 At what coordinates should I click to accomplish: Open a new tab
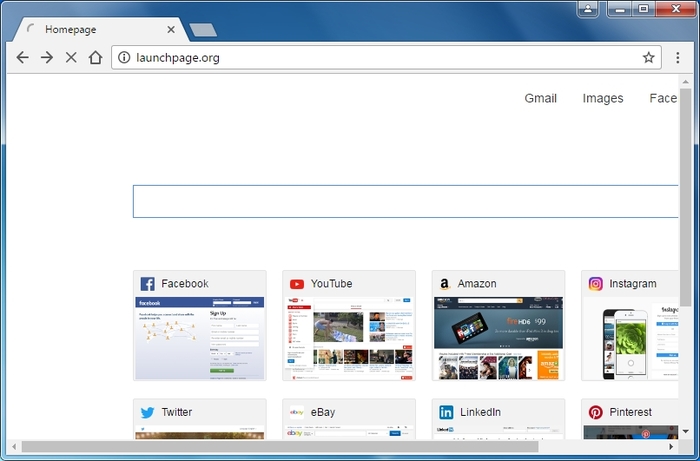[x=203, y=30]
